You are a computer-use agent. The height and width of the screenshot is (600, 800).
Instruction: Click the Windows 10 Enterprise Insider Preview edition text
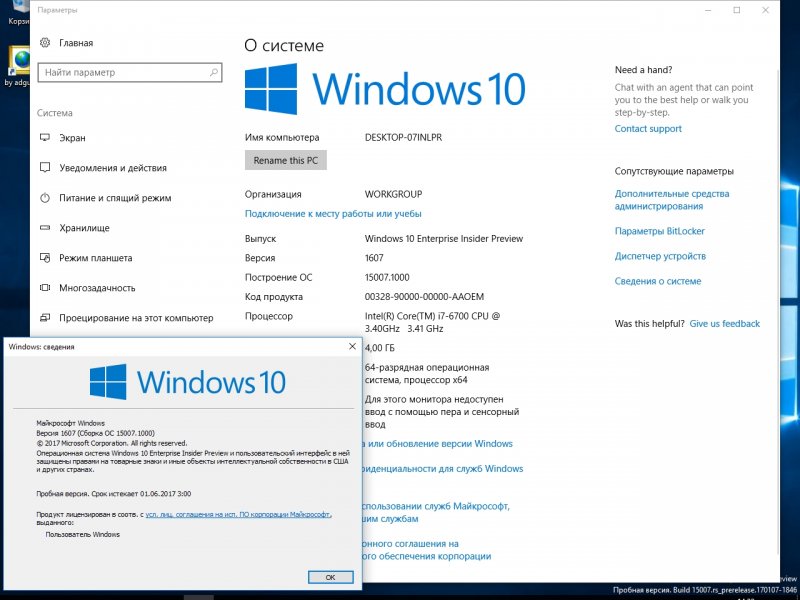[x=444, y=239]
